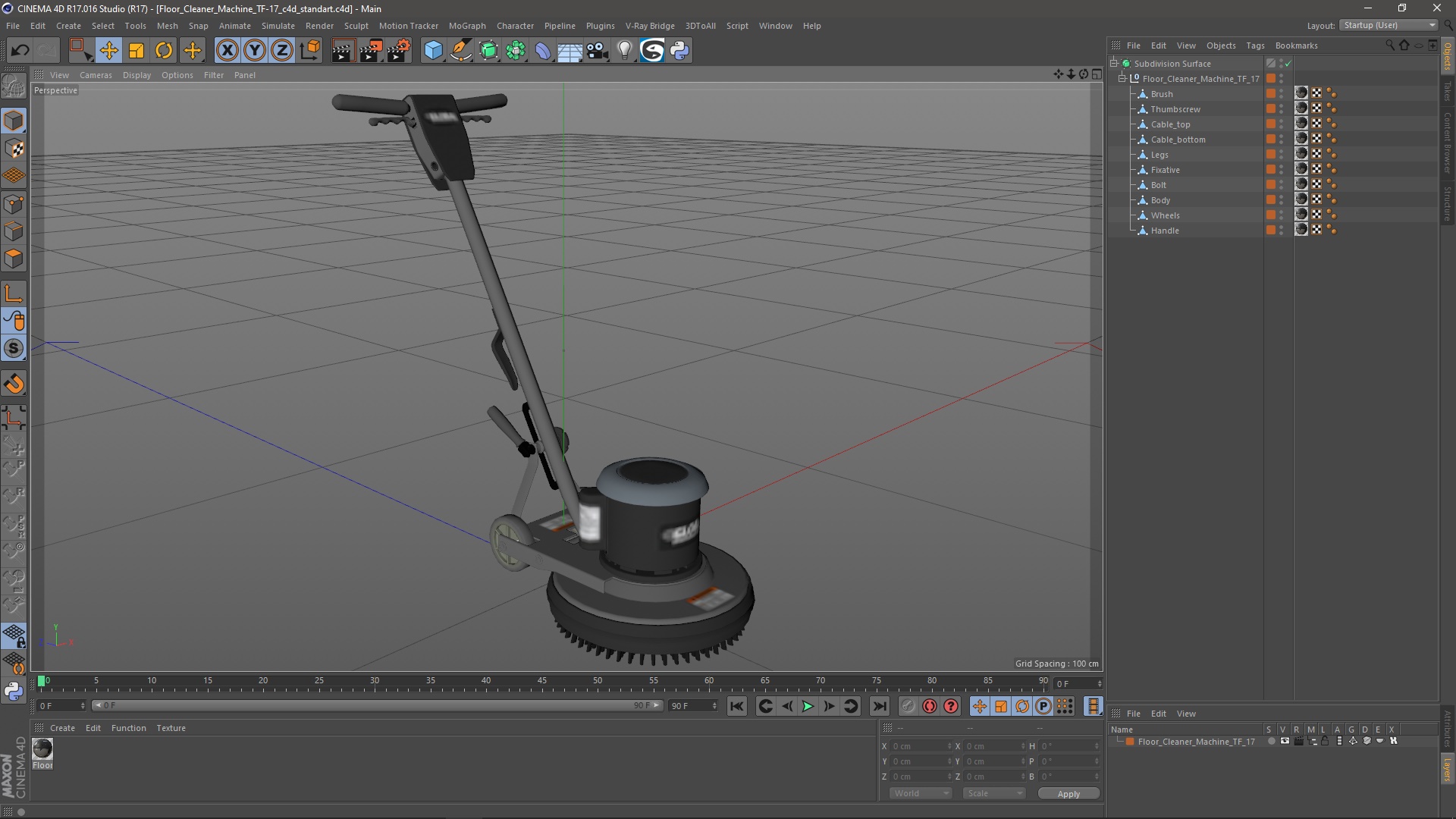Click the Apply button
Screen dimensions: 1456x819
[1068, 794]
